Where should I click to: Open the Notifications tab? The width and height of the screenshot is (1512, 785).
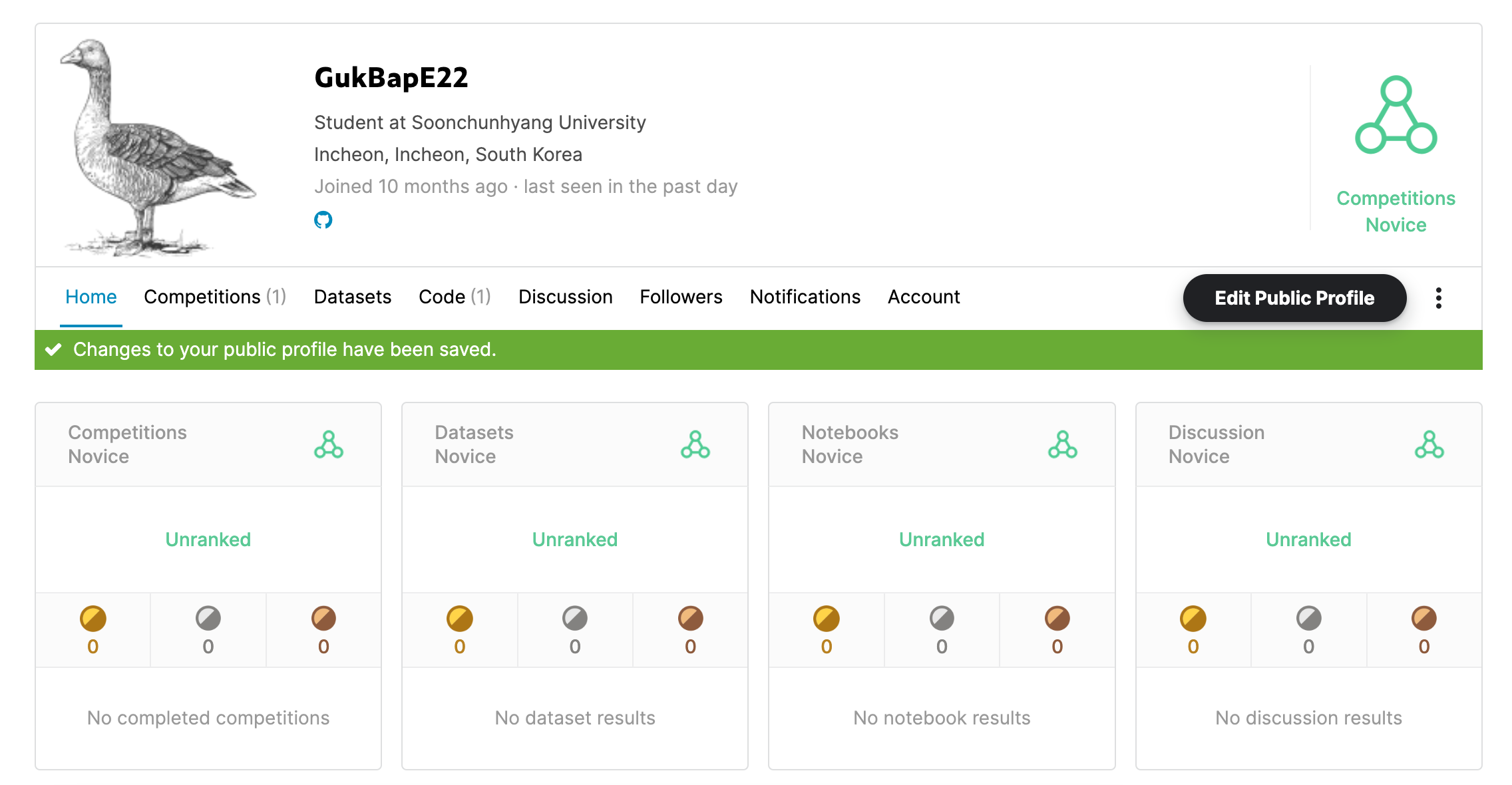[805, 297]
